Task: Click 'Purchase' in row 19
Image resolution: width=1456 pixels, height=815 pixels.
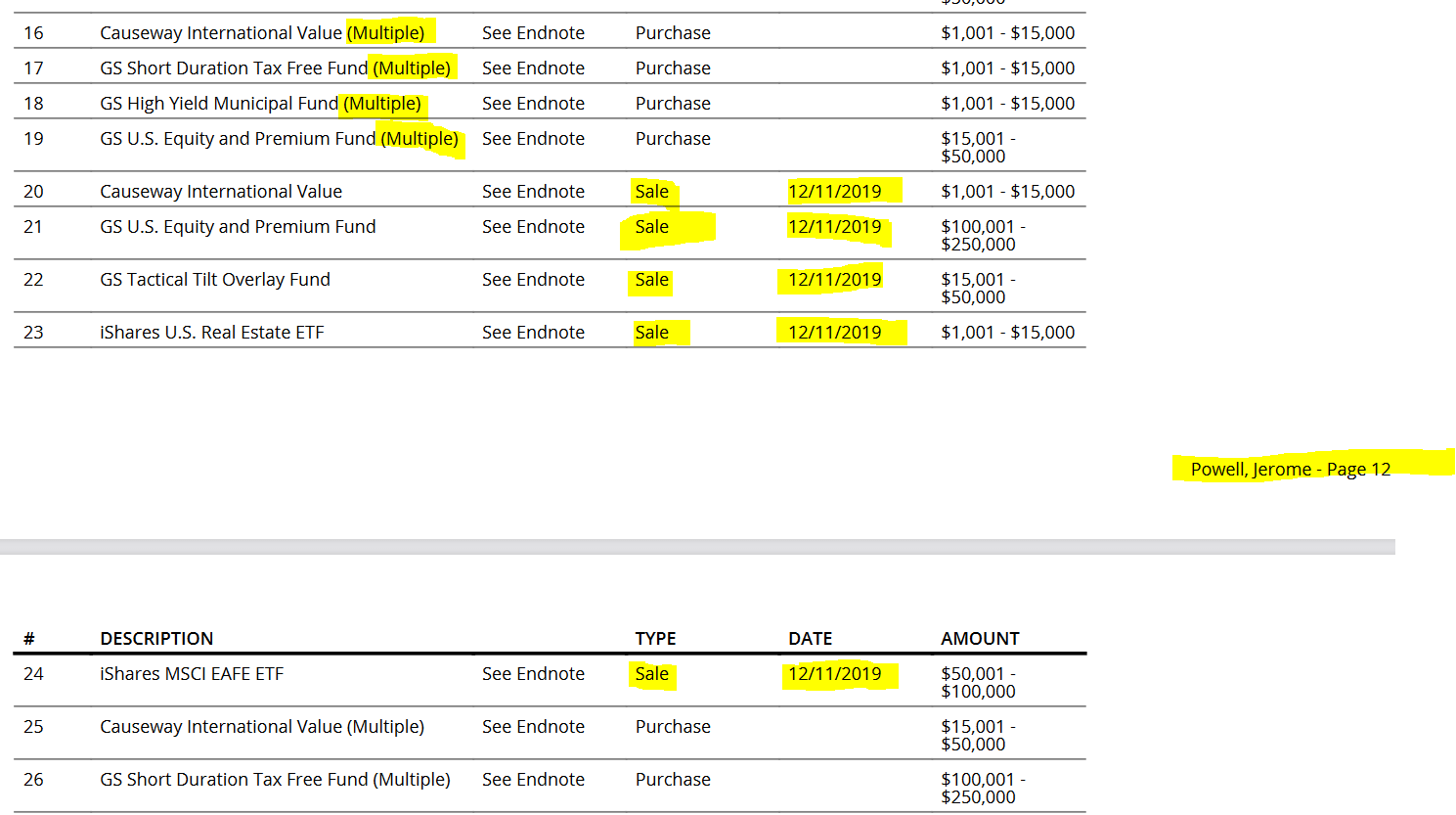Action: (x=673, y=139)
